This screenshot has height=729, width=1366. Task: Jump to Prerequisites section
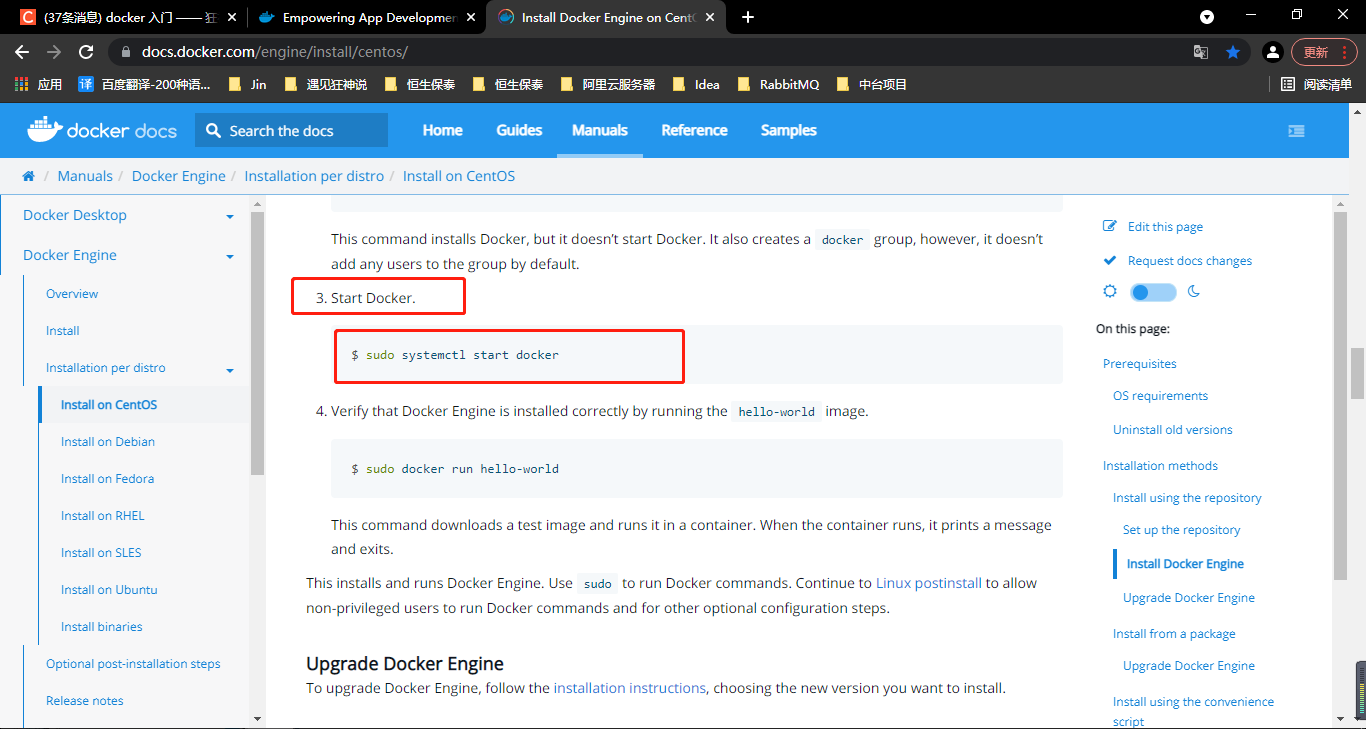[1140, 364]
